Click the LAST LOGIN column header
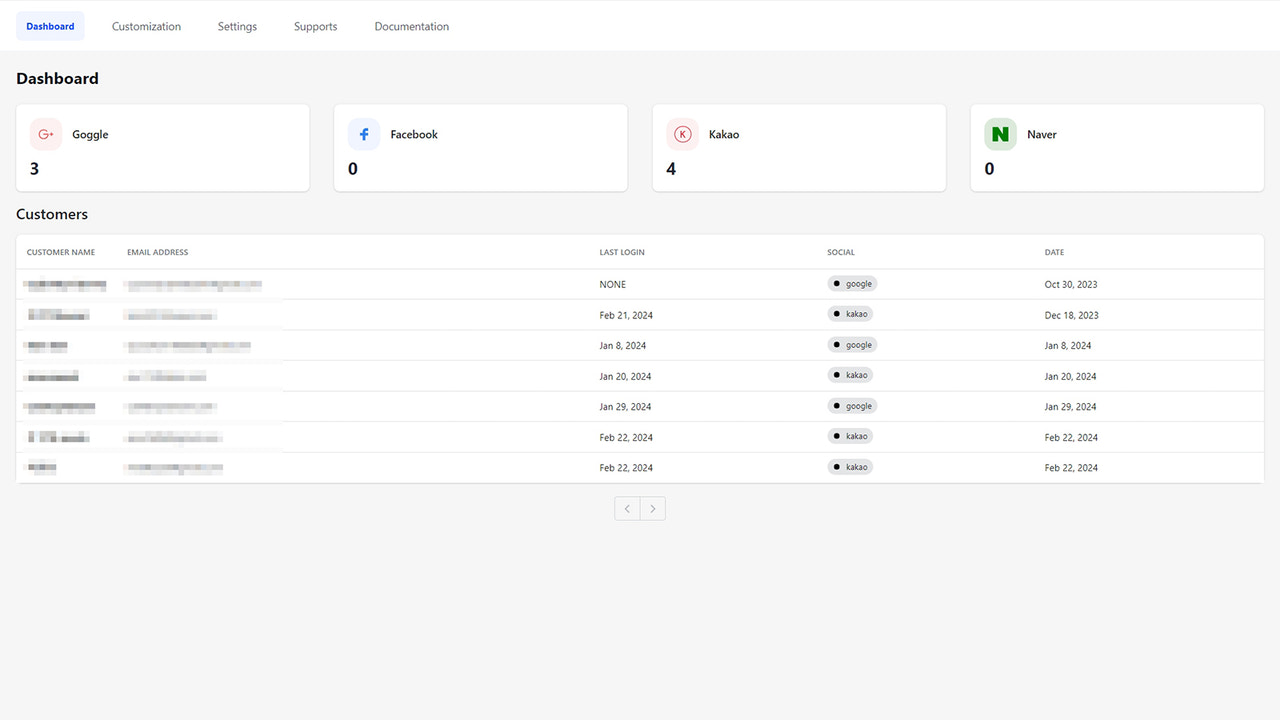 pos(622,252)
